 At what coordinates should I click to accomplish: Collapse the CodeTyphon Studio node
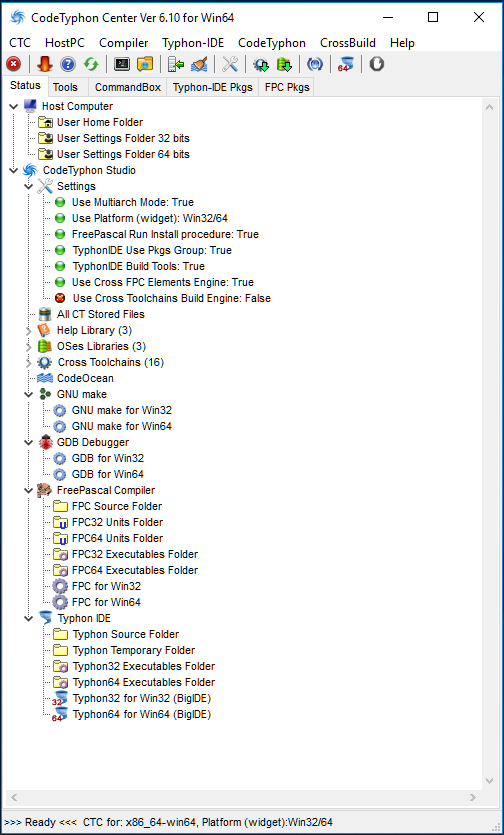click(13, 170)
